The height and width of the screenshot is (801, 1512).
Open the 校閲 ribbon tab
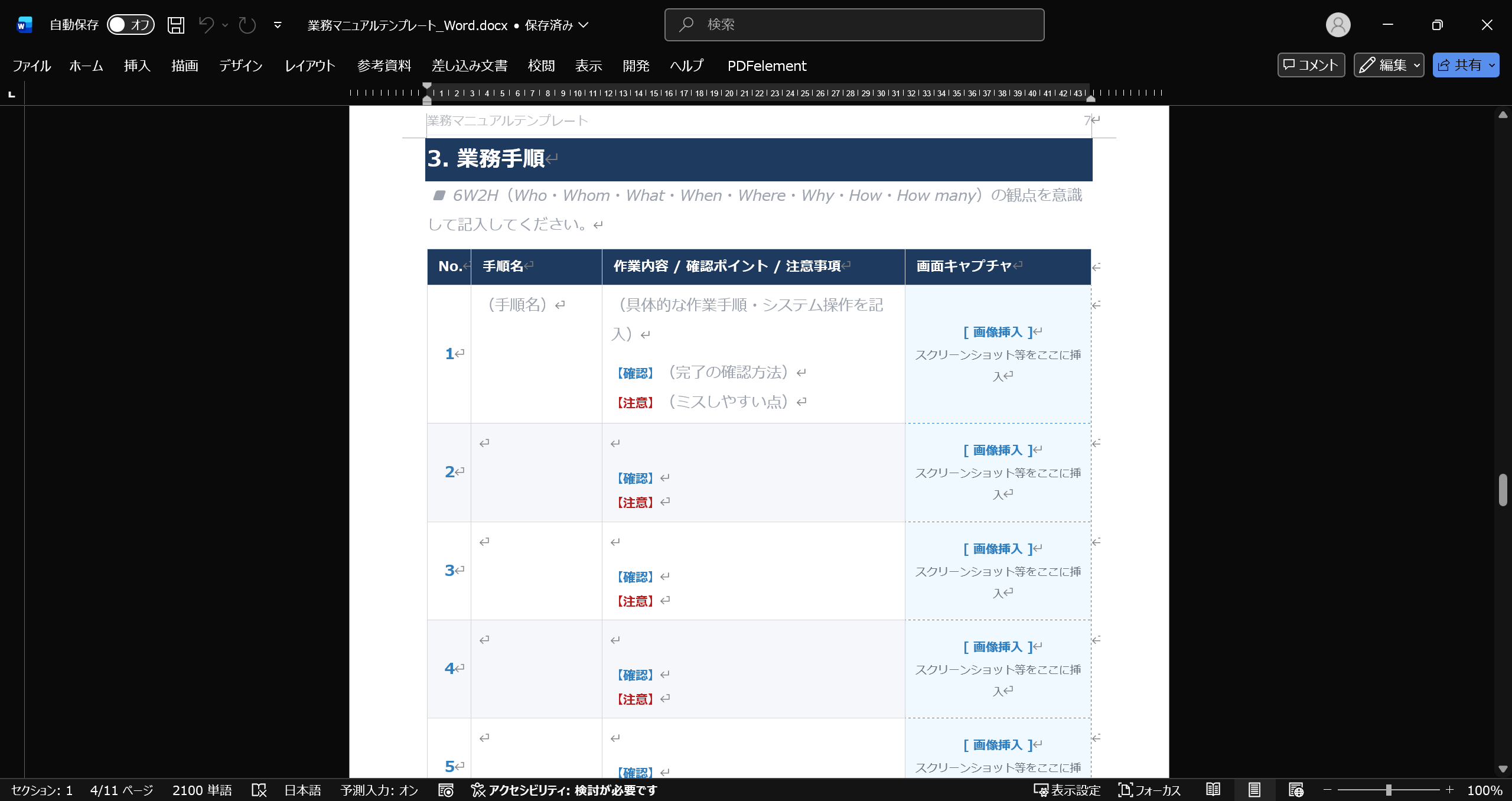541,66
